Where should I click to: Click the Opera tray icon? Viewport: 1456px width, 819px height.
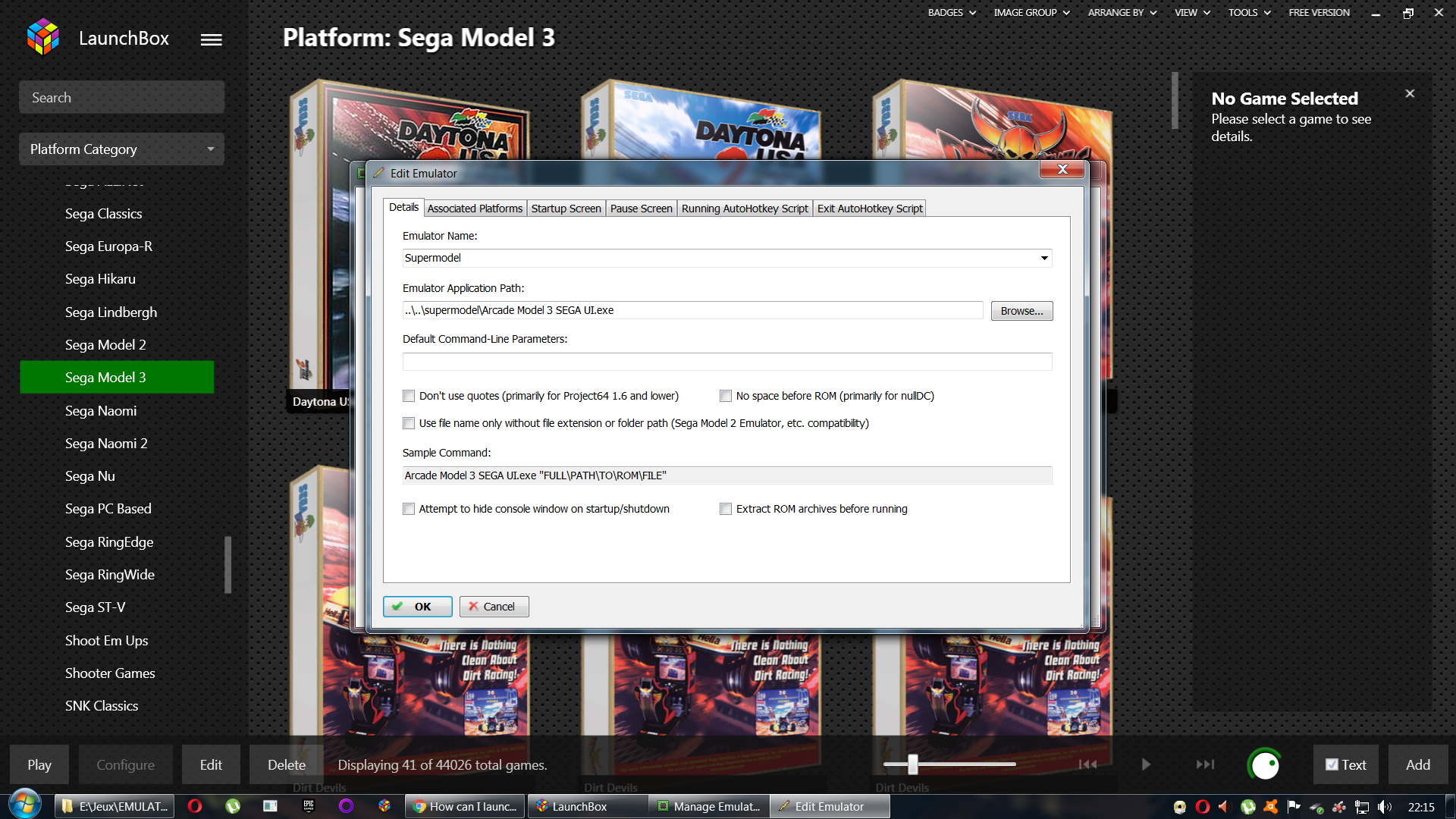[1203, 807]
